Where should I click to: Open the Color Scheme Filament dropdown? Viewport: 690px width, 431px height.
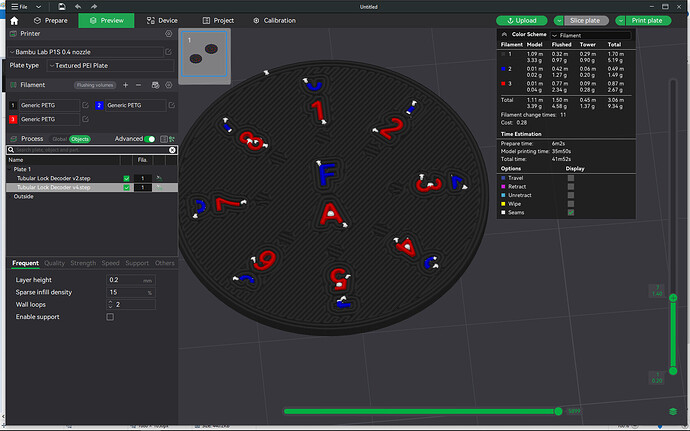click(591, 35)
